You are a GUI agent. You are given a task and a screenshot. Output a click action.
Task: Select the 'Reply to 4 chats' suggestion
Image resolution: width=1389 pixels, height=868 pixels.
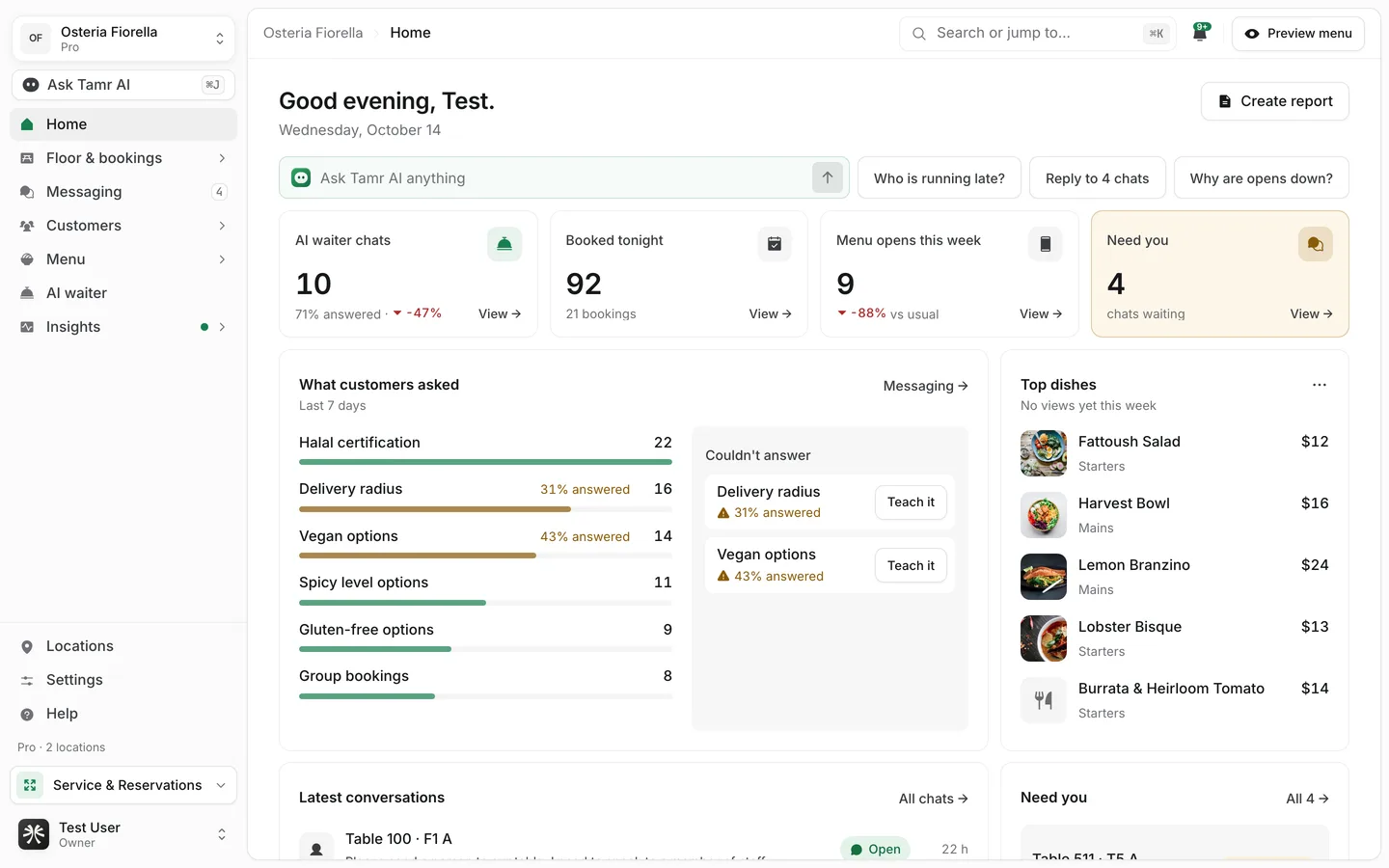pos(1098,178)
